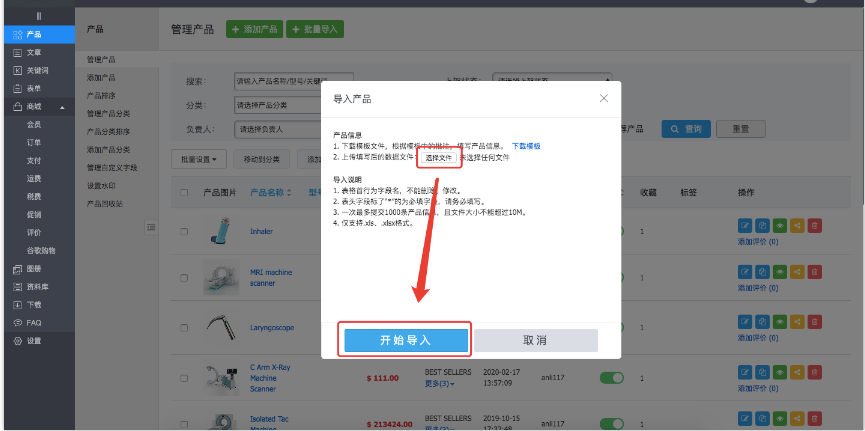
Task: Click red delete icon in MRI machine row
Action: coord(814,270)
